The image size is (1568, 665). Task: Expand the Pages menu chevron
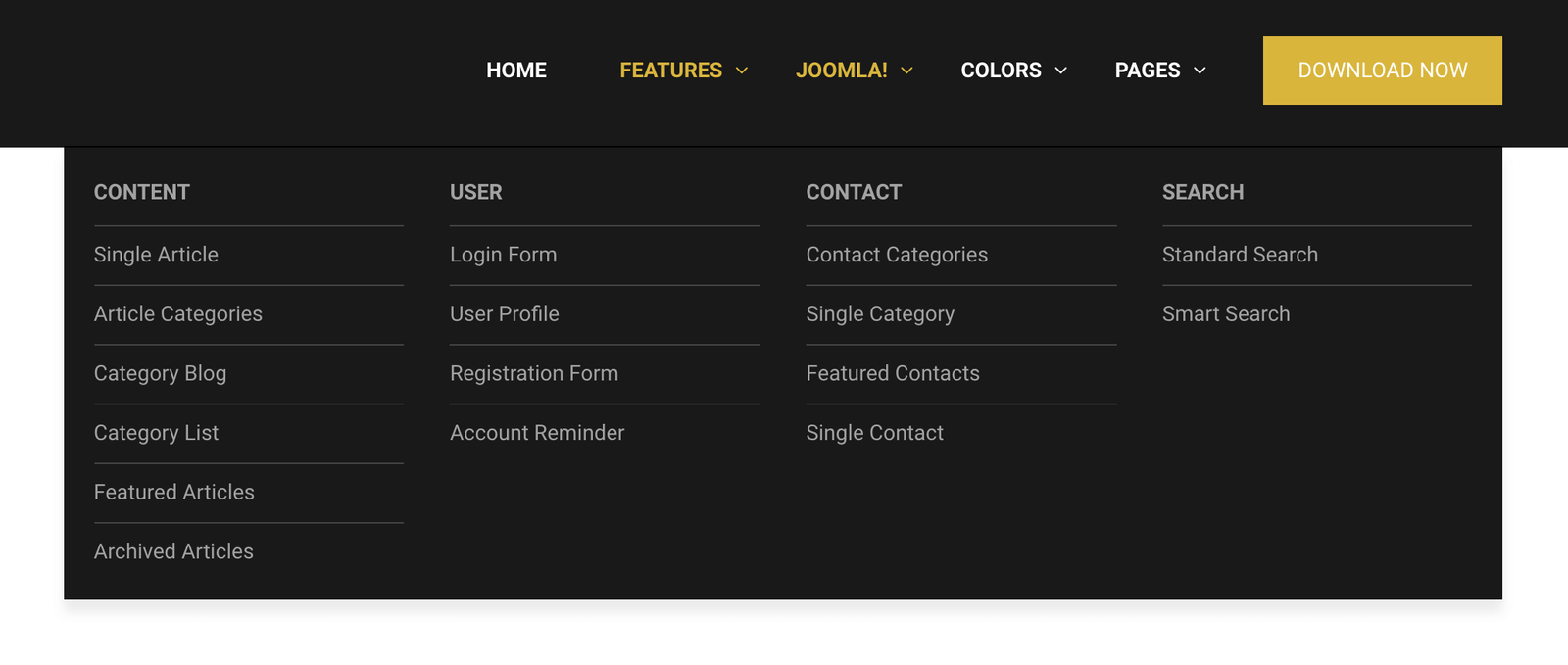(1200, 71)
